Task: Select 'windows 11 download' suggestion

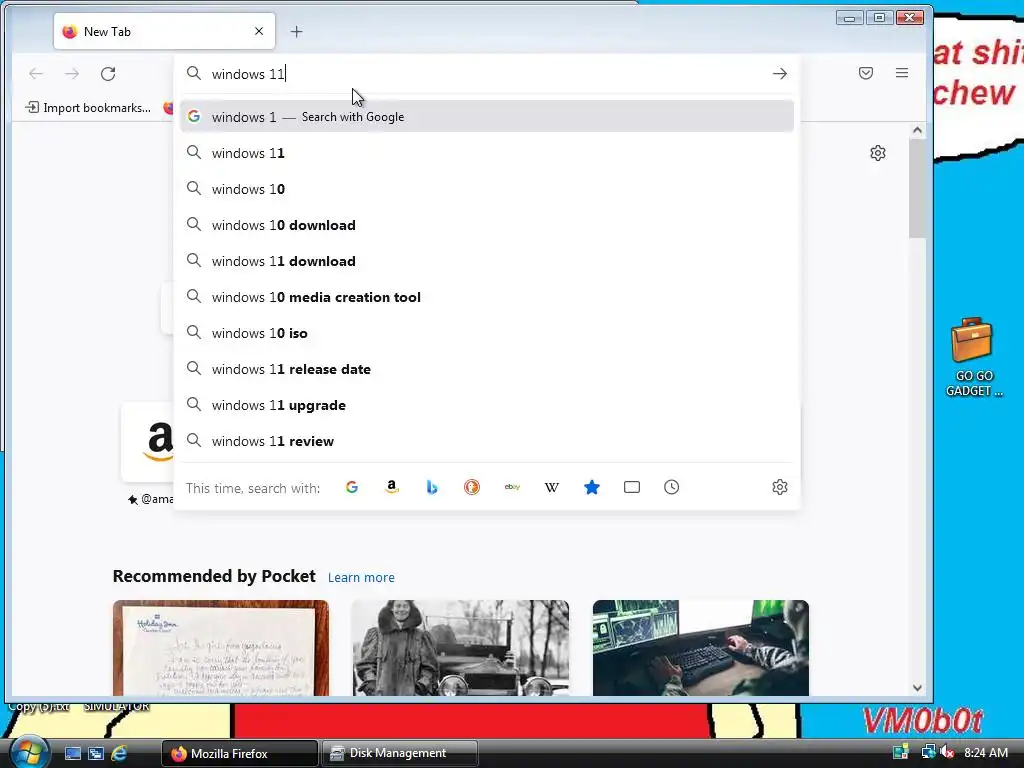Action: click(x=487, y=261)
